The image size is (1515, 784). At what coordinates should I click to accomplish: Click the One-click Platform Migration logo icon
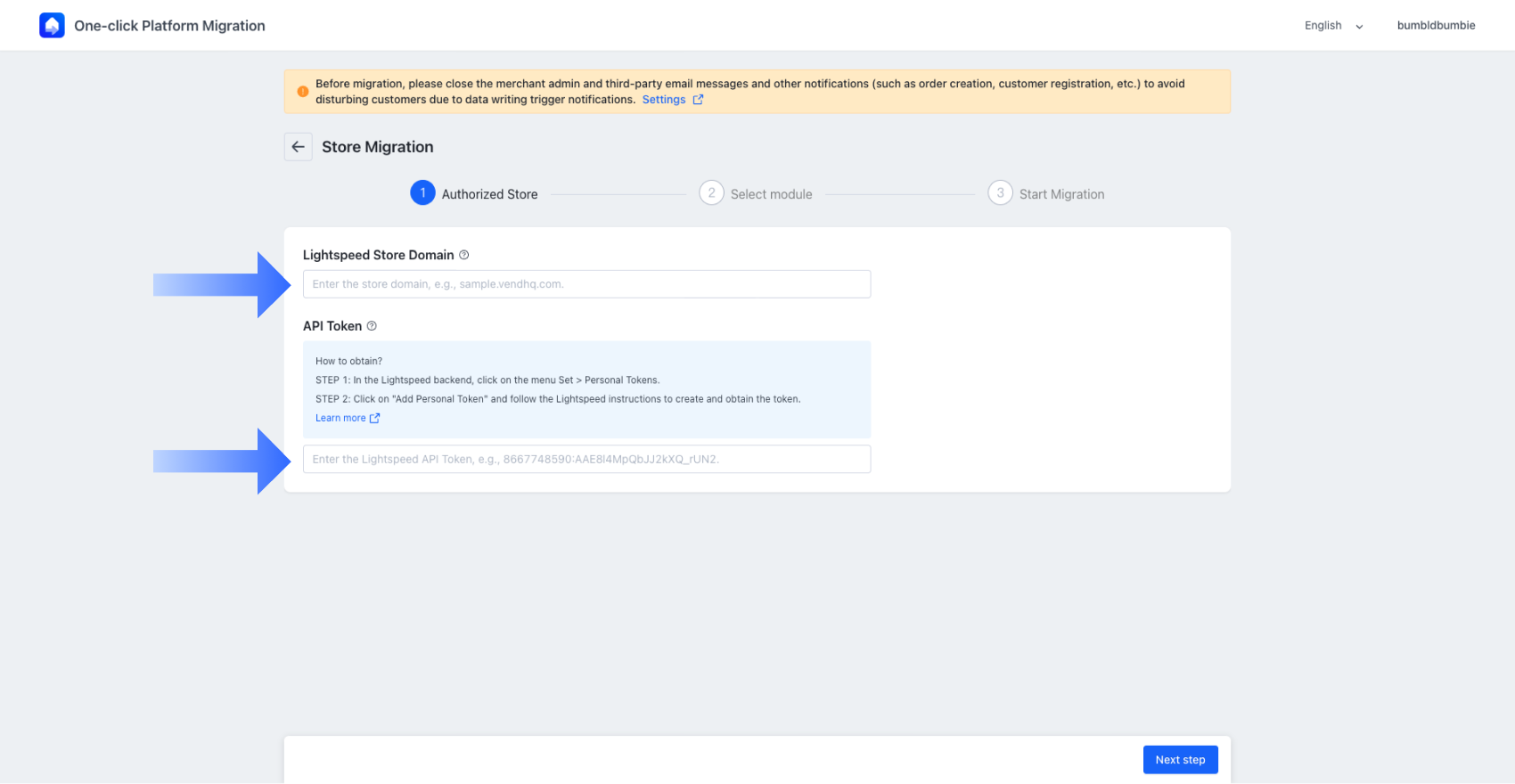[x=52, y=26]
